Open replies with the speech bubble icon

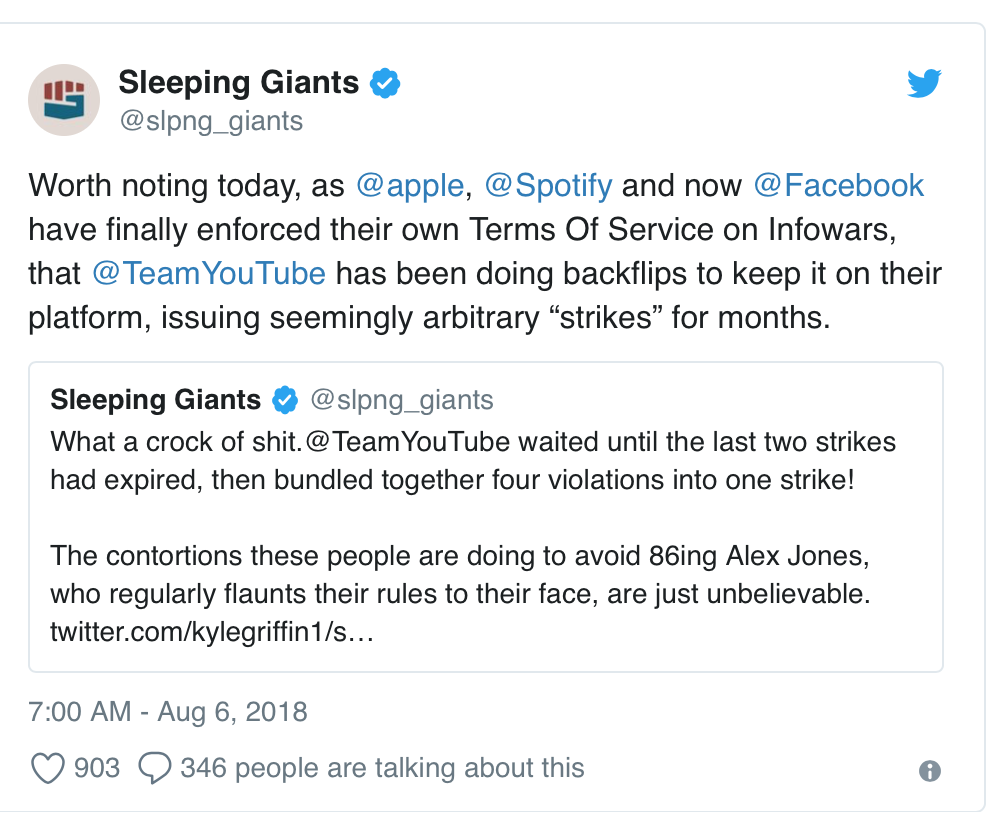tap(154, 768)
